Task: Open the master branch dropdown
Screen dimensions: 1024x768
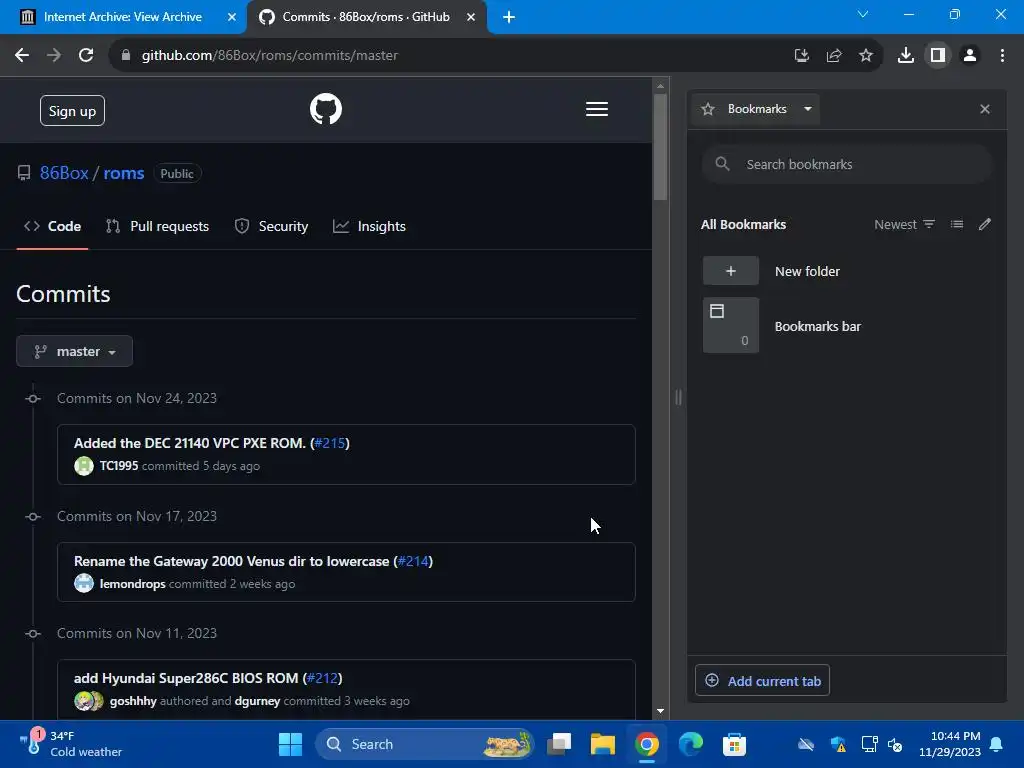Action: 74,351
